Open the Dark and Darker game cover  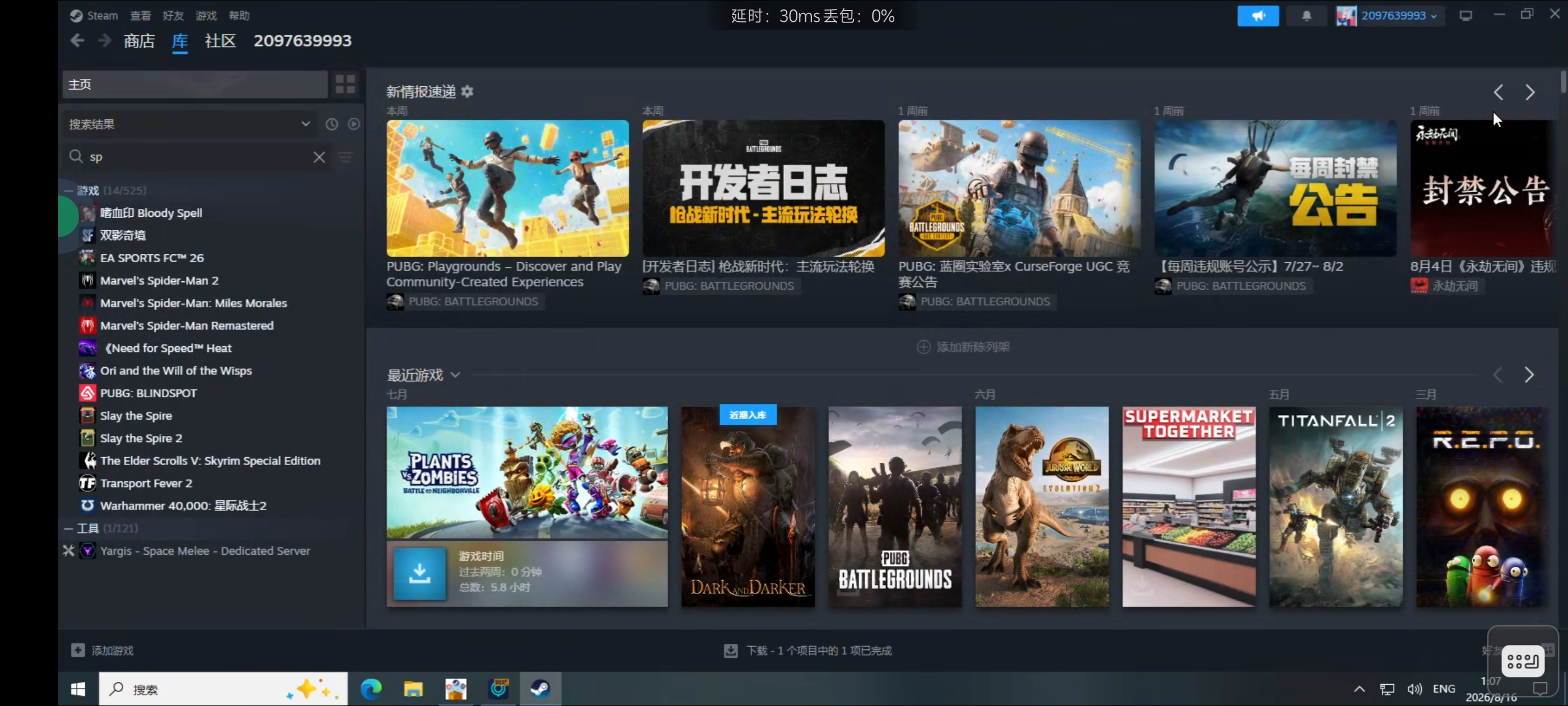tap(748, 507)
